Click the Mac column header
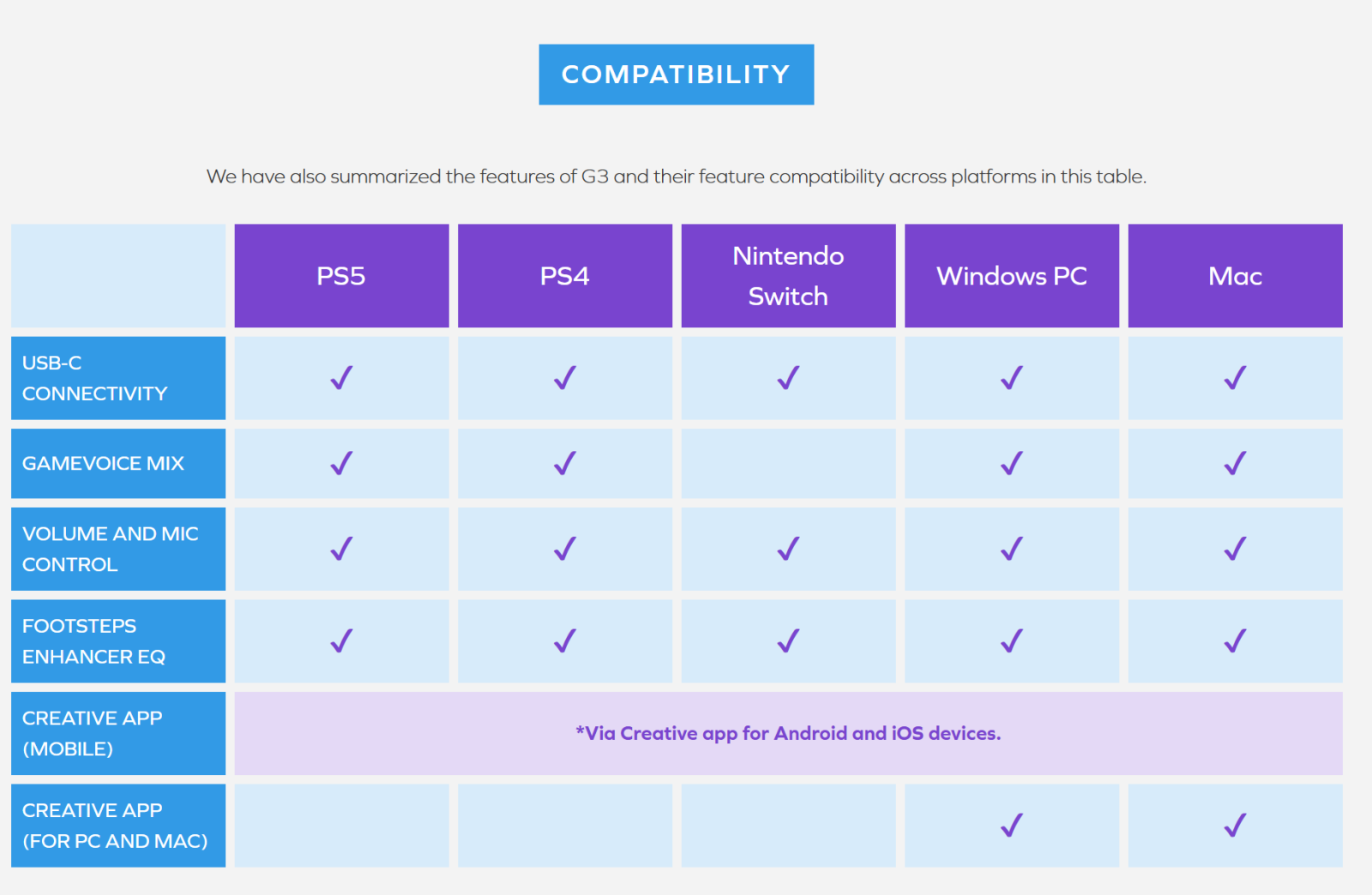This screenshot has width=1372, height=895. click(1235, 276)
